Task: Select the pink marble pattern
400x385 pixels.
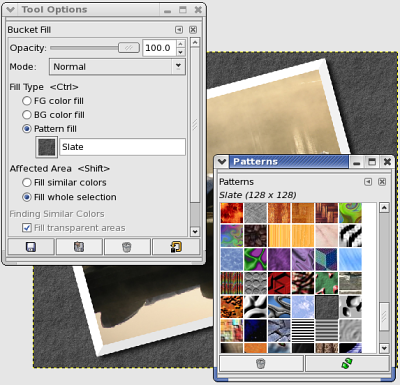Action: tap(326, 236)
